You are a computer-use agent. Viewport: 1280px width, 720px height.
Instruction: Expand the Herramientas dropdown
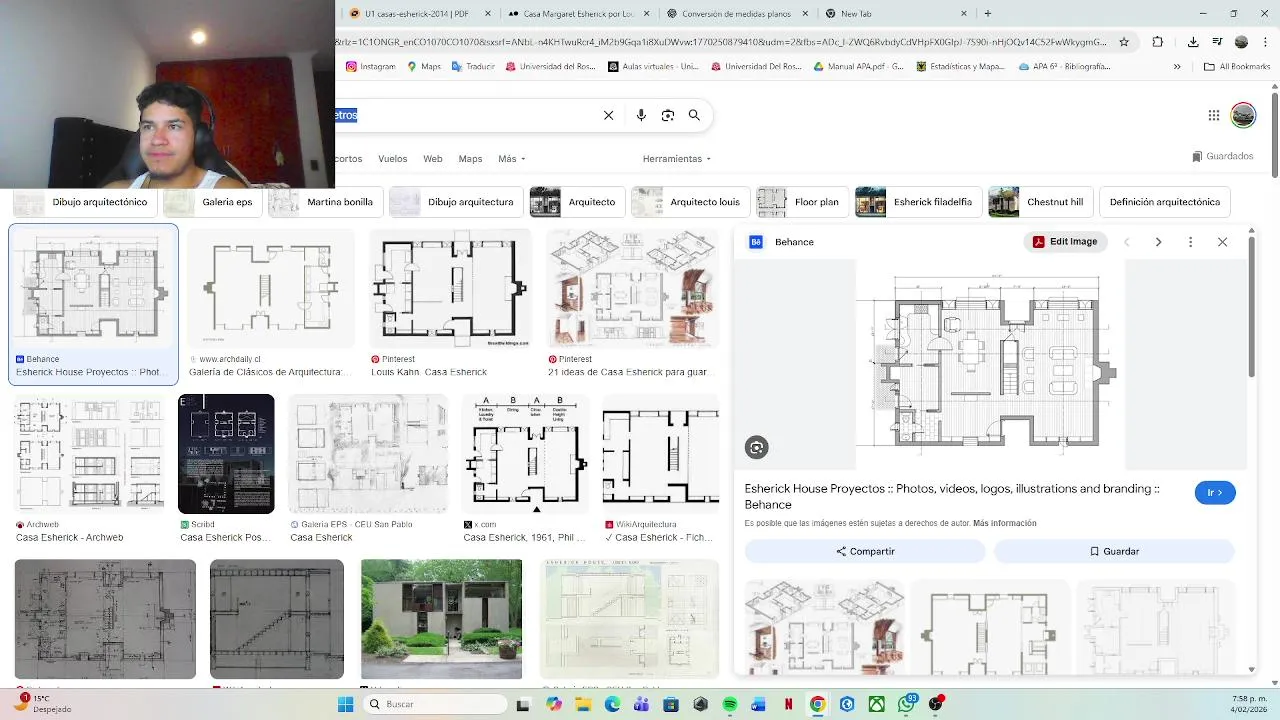pyautogui.click(x=677, y=159)
